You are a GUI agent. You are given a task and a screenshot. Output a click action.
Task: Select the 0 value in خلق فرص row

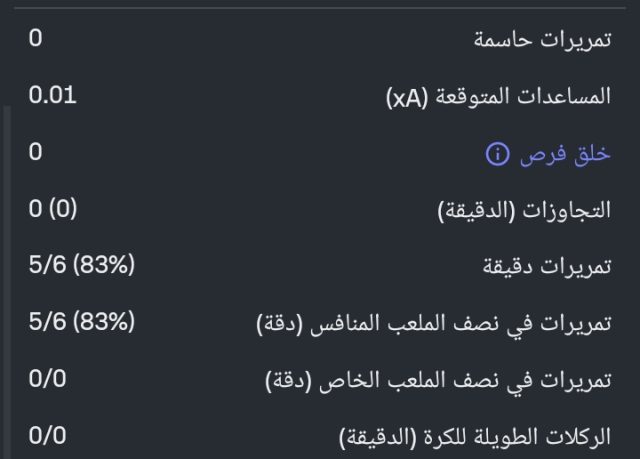click(x=36, y=153)
